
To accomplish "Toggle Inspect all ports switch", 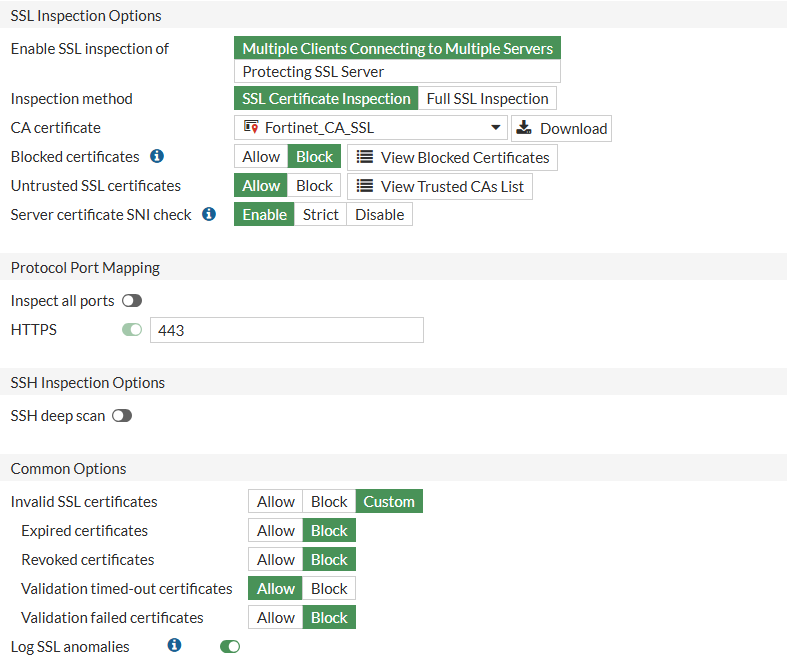I will pos(132,301).
